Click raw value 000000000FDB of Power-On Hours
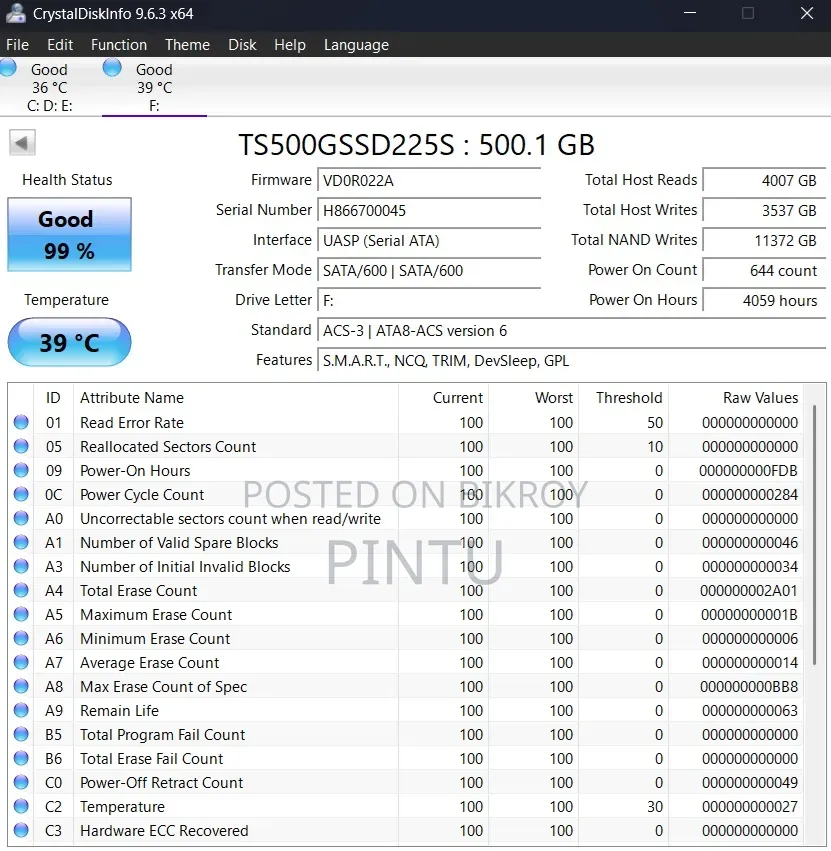The height and width of the screenshot is (851, 831). click(748, 471)
